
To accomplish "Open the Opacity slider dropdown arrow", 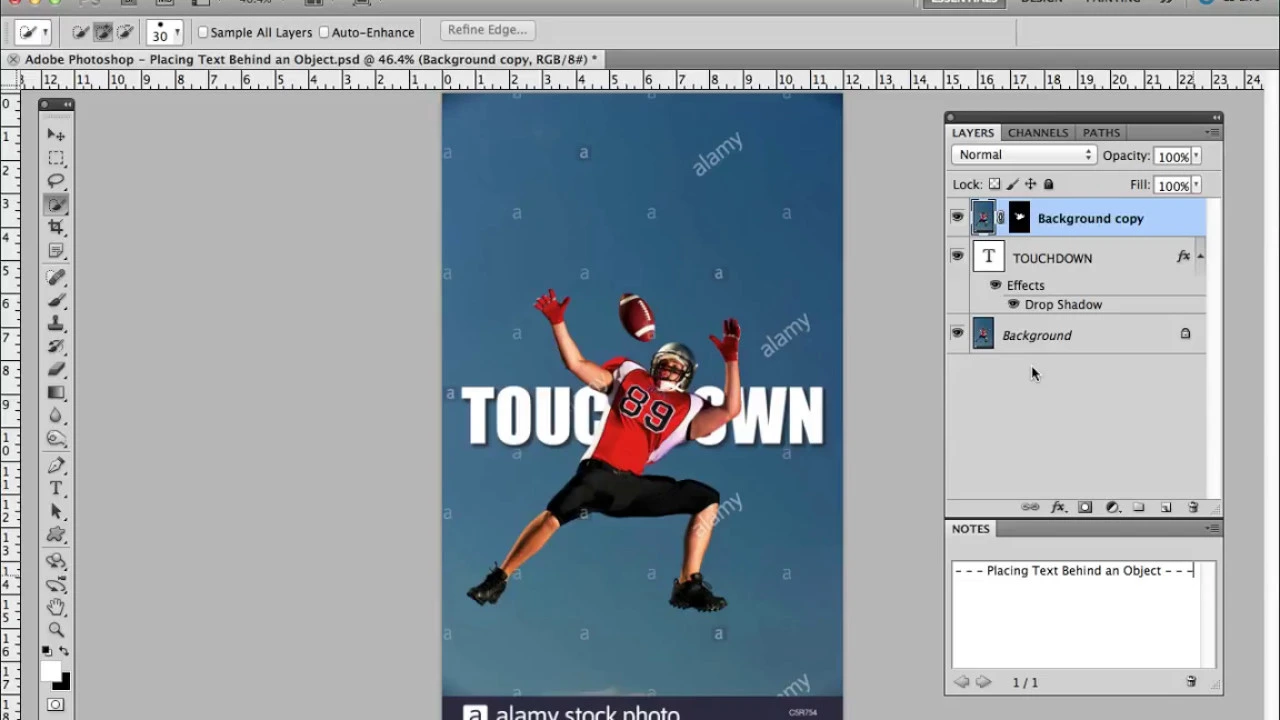I will tap(1196, 156).
